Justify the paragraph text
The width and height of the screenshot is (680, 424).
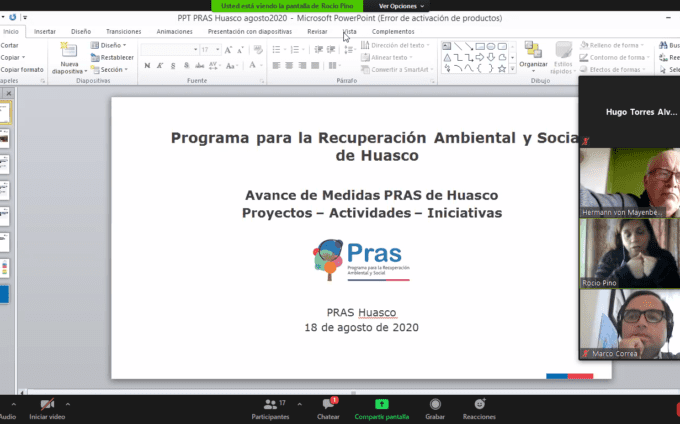pyautogui.click(x=315, y=65)
